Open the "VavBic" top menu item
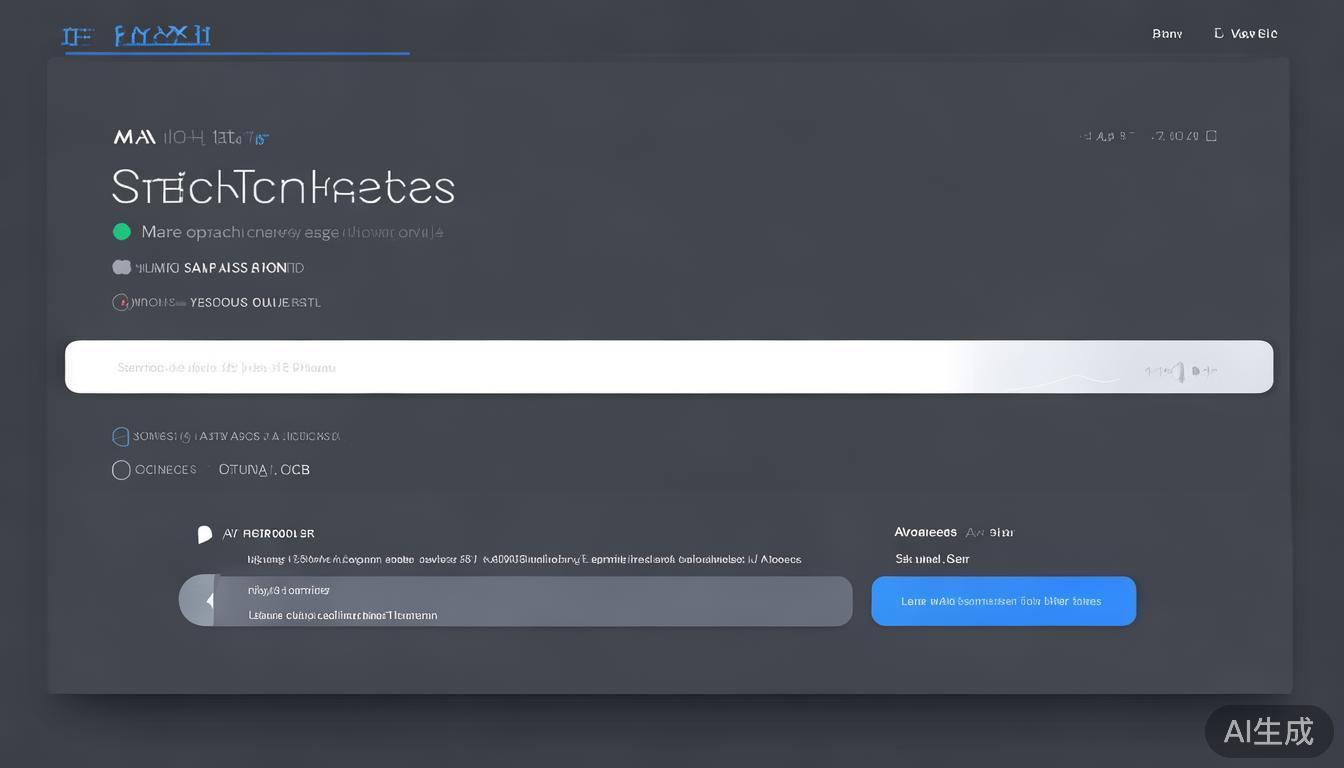The image size is (1344, 768). 1253,34
